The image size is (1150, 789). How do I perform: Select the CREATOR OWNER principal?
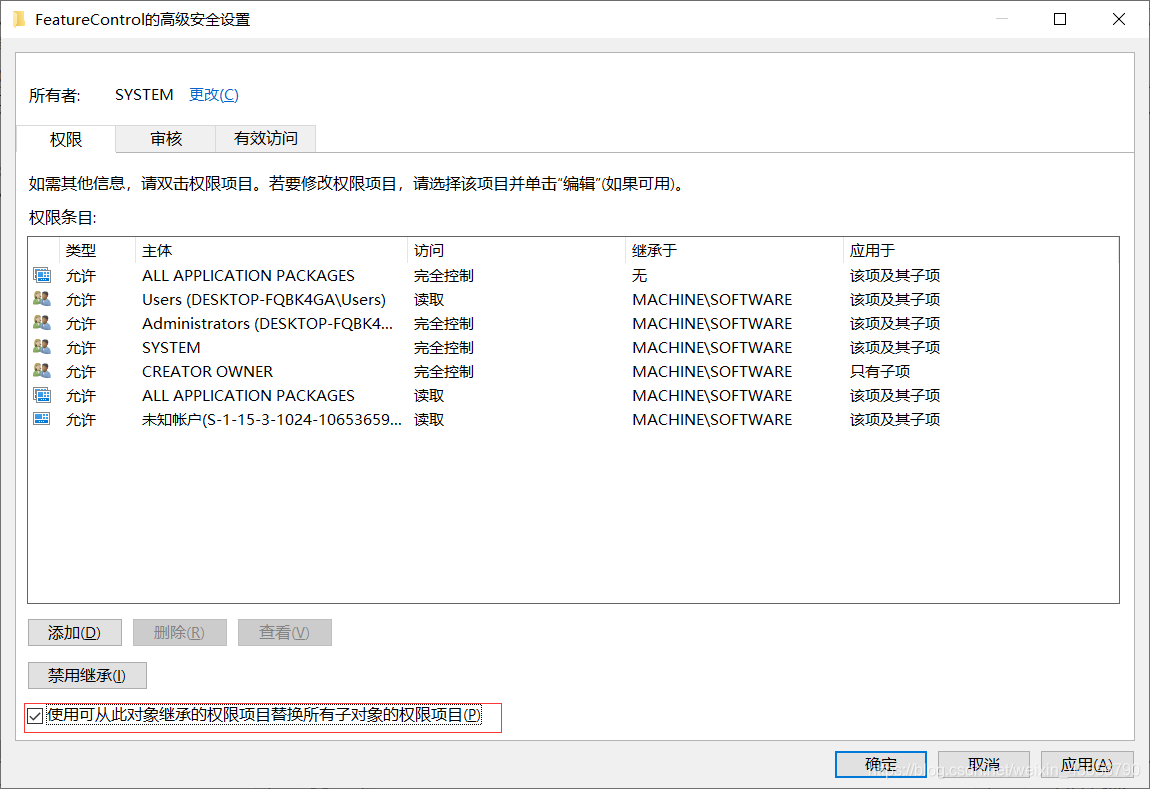coord(208,372)
